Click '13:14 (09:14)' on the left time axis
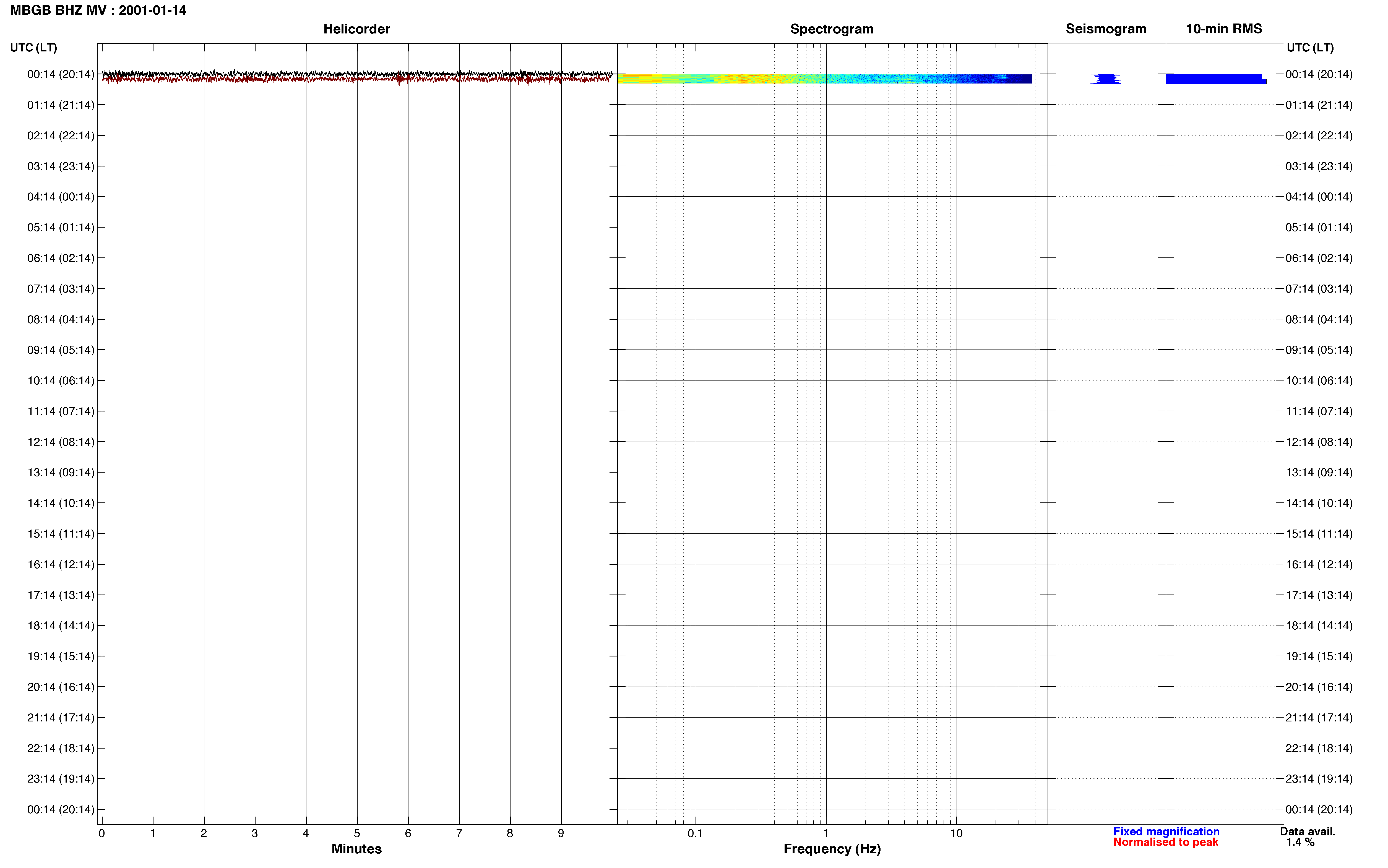The width and height of the screenshot is (1388, 868). pos(61,473)
